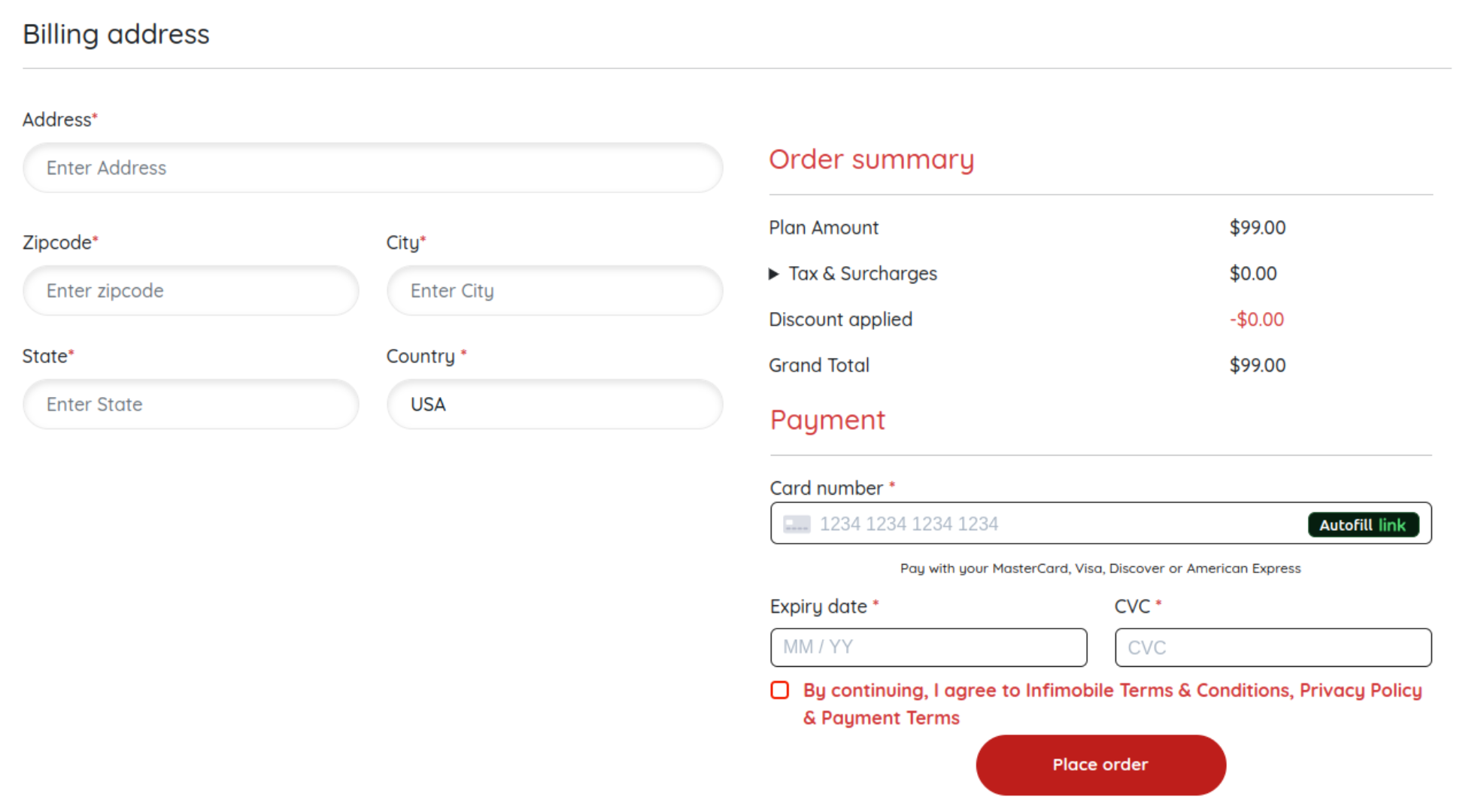This screenshot has width=1475, height=812.
Task: Click the Payment Terms link text
Action: pos(890,718)
